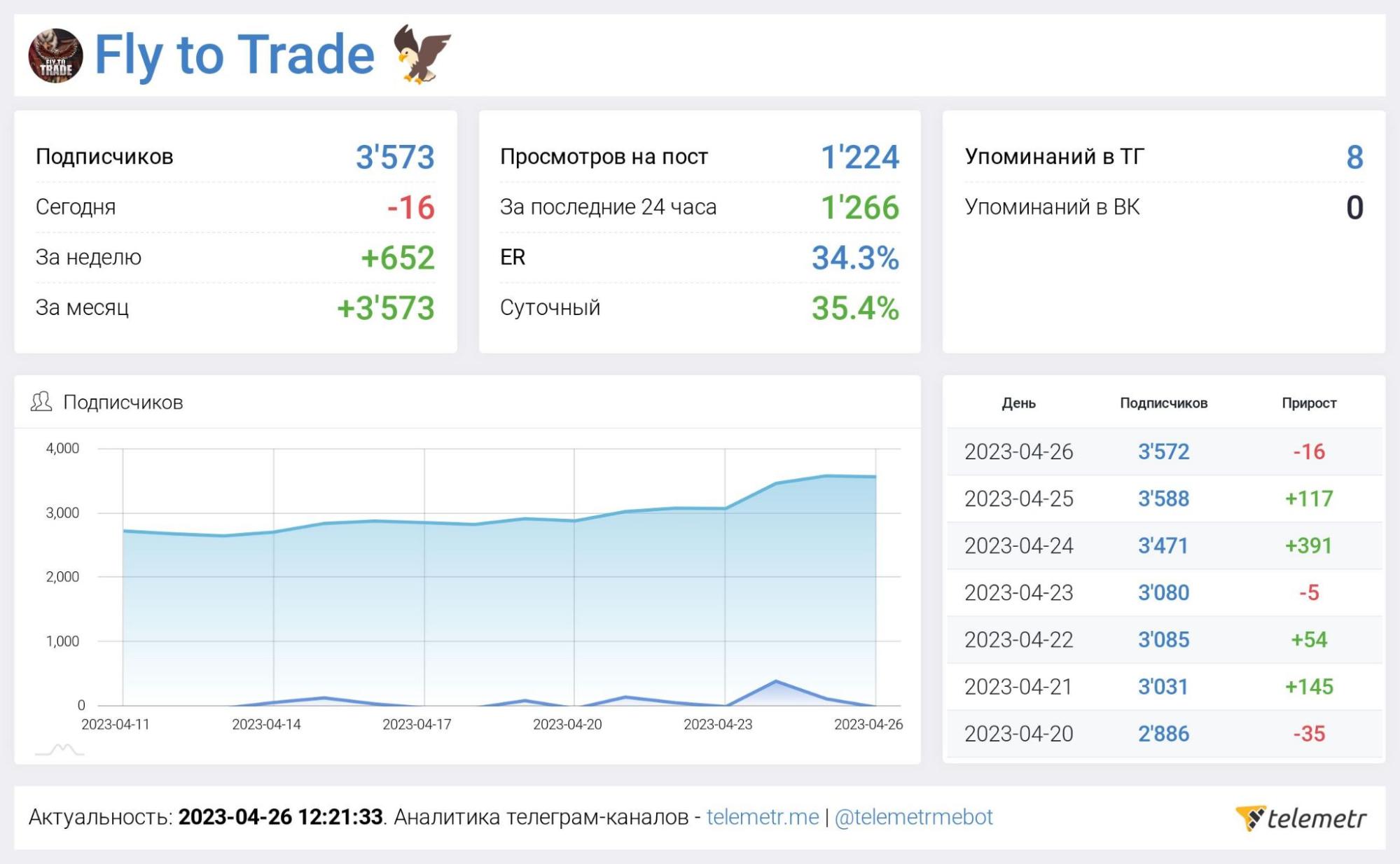Click the telemetr logo
The width and height of the screenshot is (1400, 864).
[x=1301, y=818]
